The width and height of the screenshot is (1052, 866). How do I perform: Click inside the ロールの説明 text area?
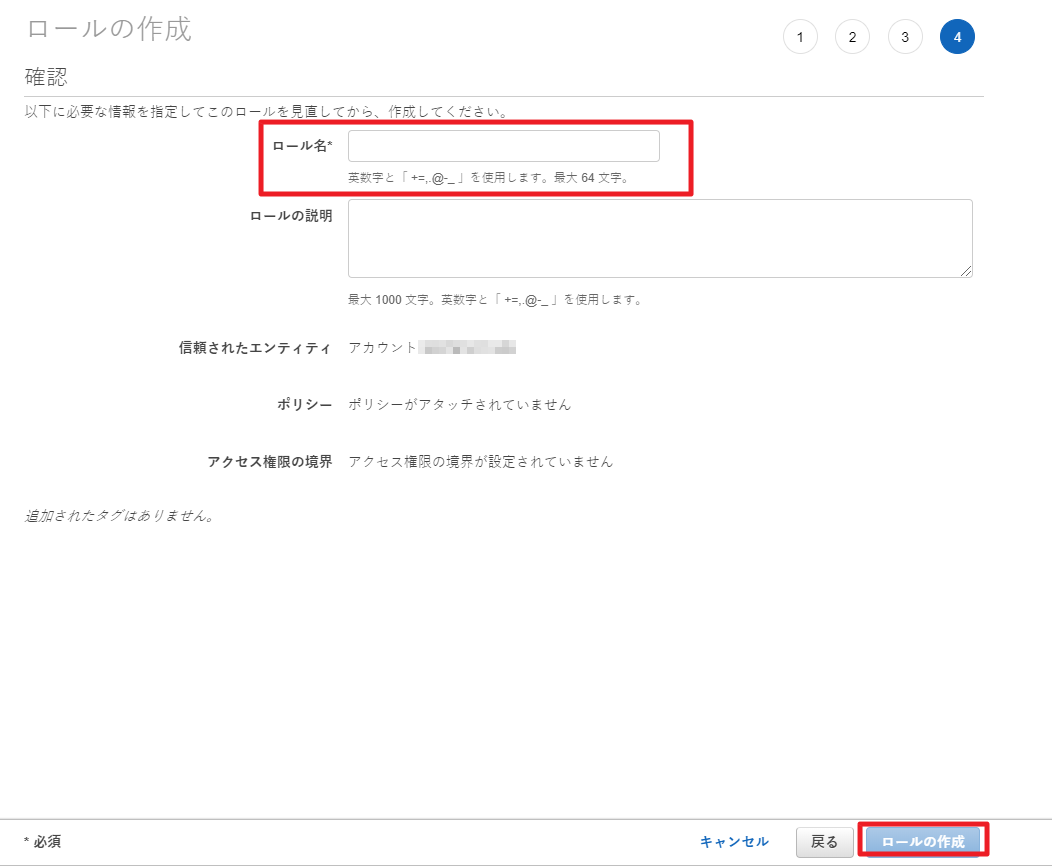(660, 238)
